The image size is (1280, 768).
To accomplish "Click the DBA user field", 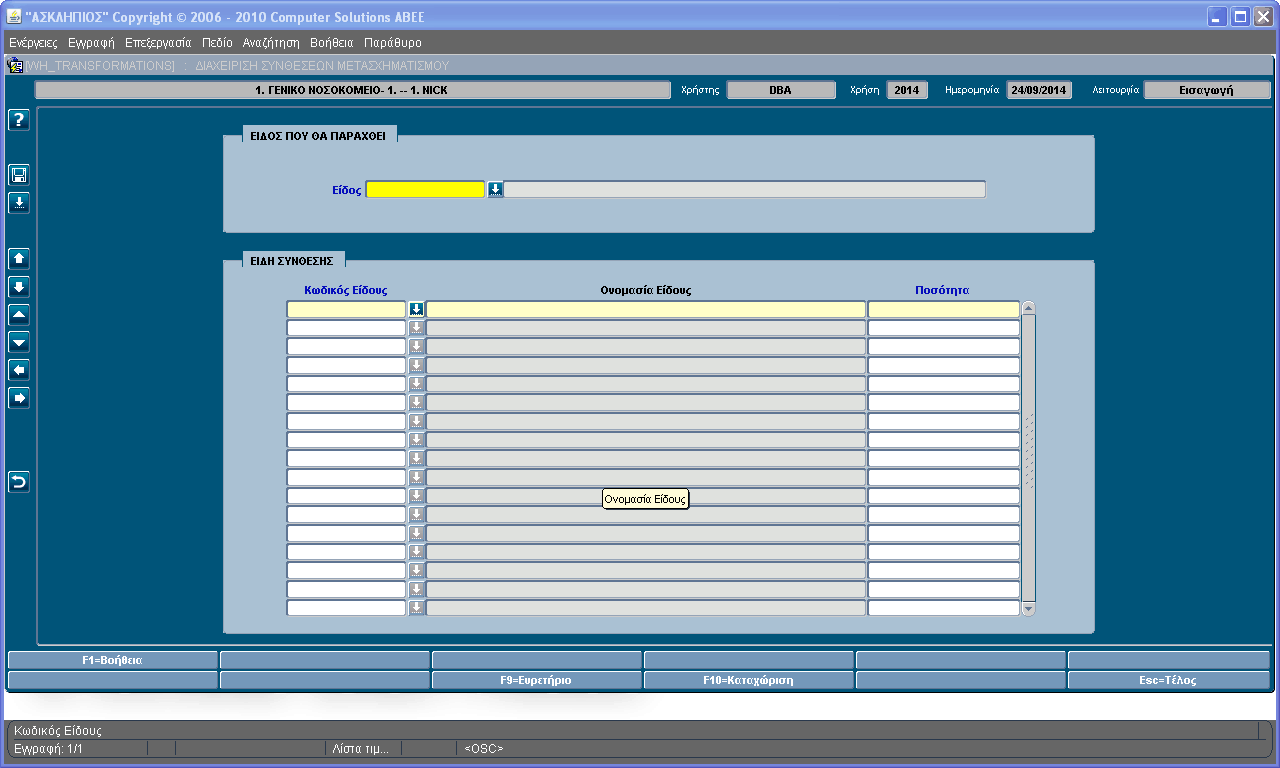I will pos(781,90).
